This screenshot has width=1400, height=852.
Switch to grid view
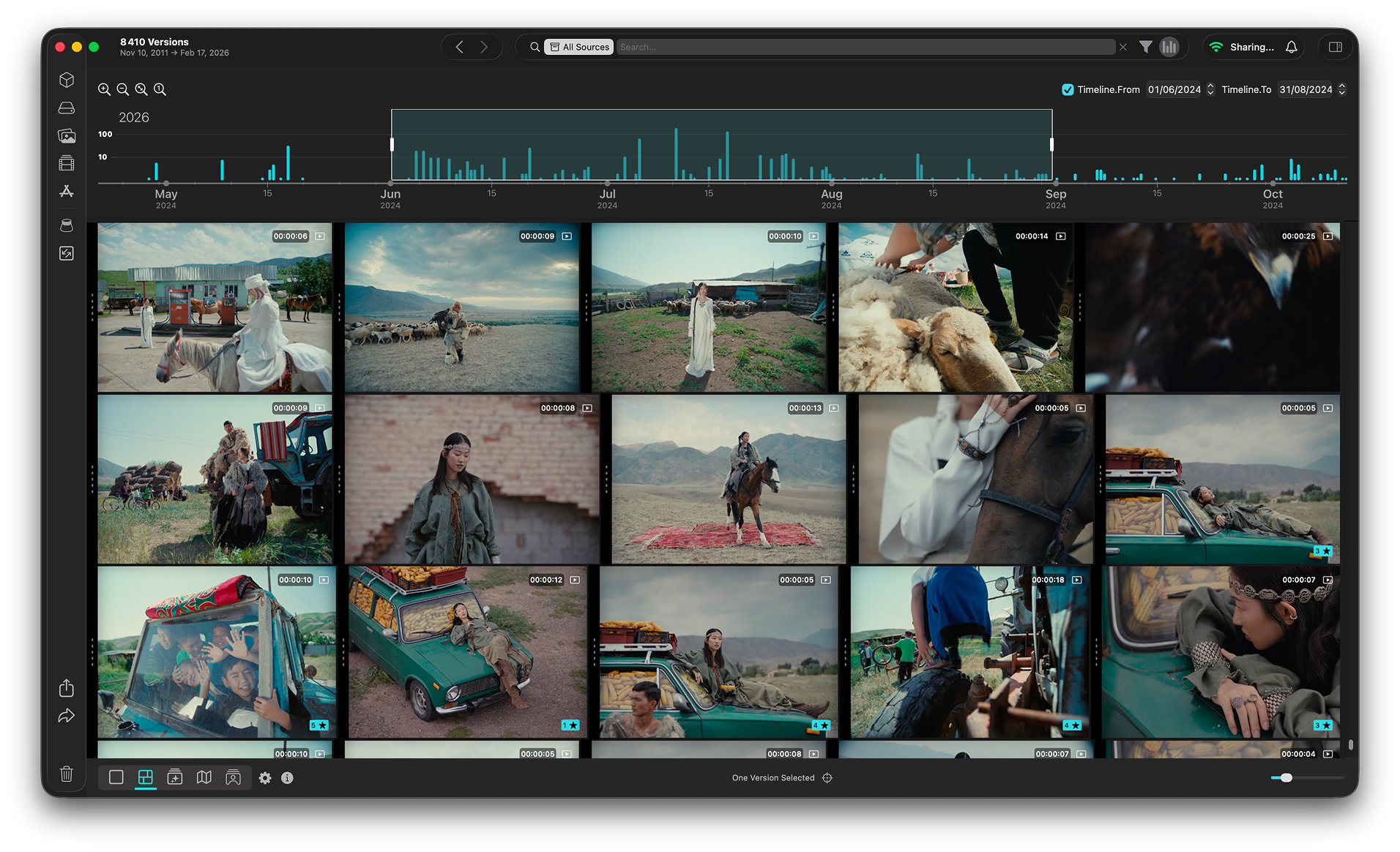[146, 777]
